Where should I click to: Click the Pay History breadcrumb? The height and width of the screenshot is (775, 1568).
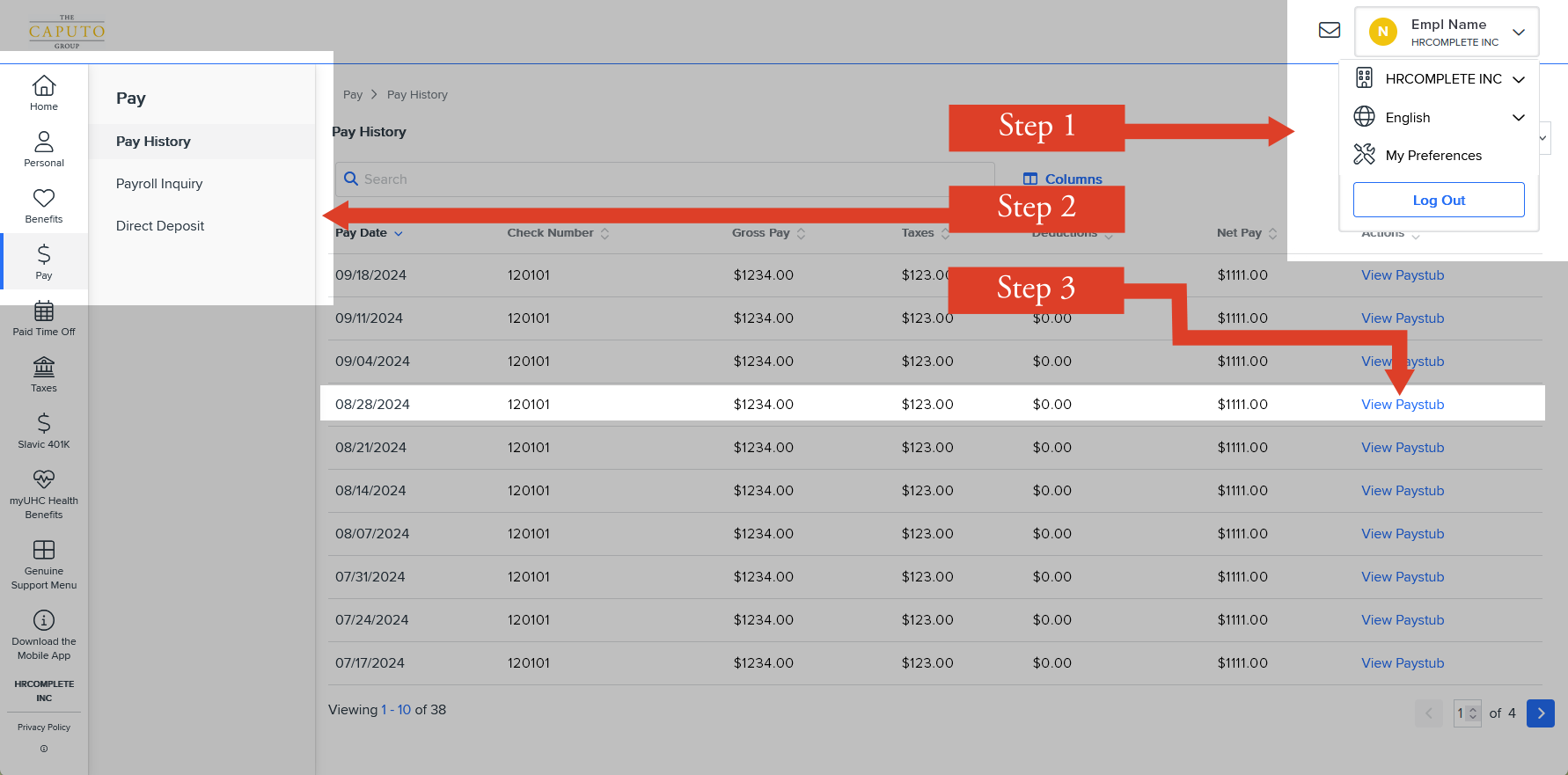(417, 95)
